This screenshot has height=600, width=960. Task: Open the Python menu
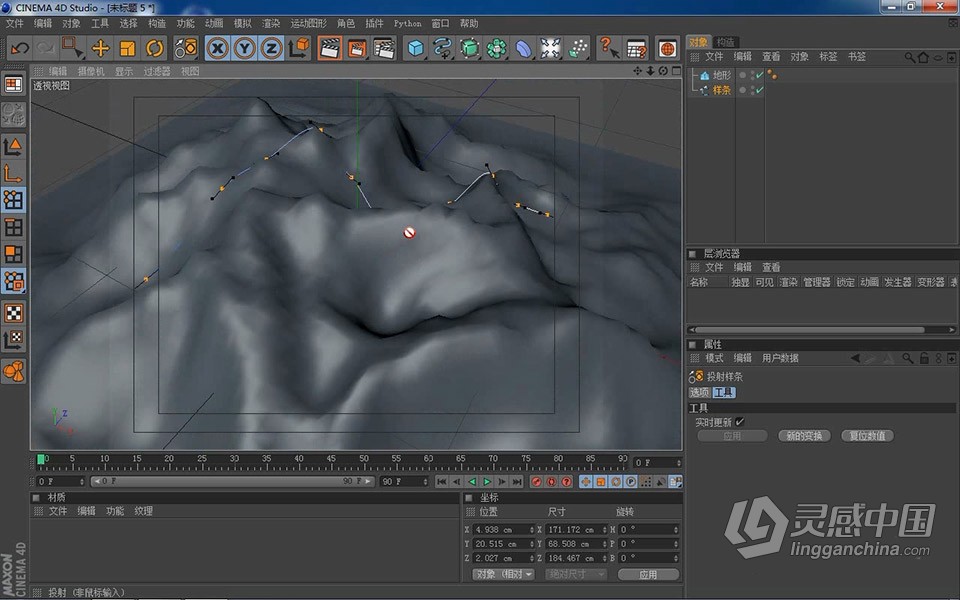[407, 23]
